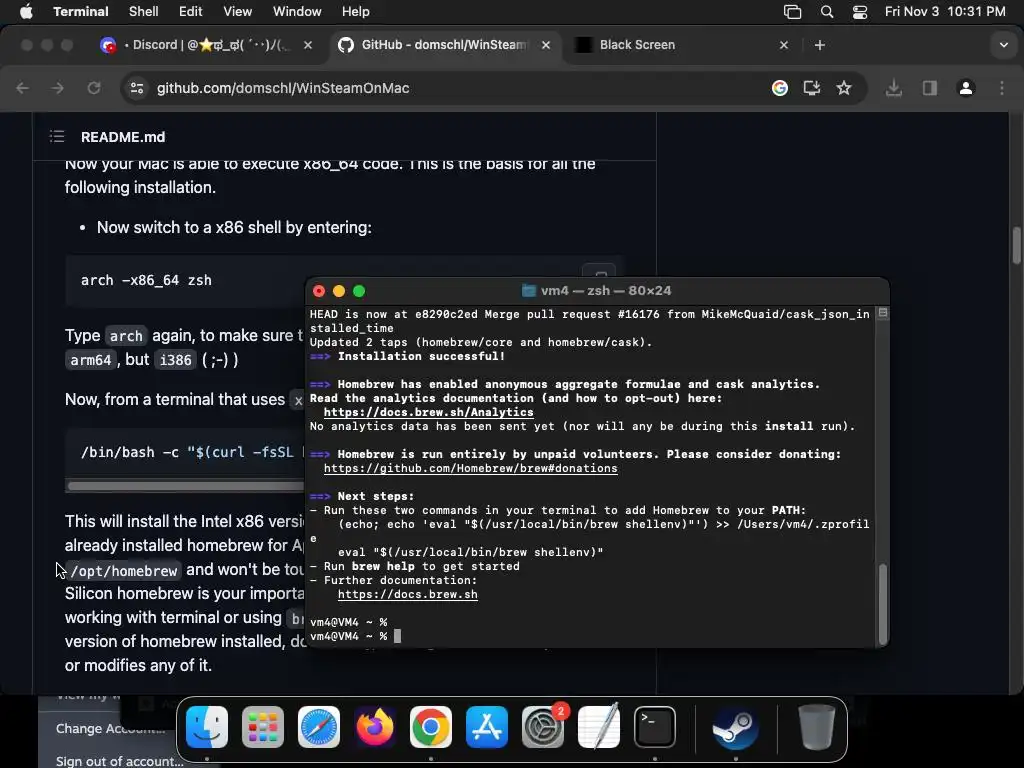Open Steam from the Dock

point(735,727)
